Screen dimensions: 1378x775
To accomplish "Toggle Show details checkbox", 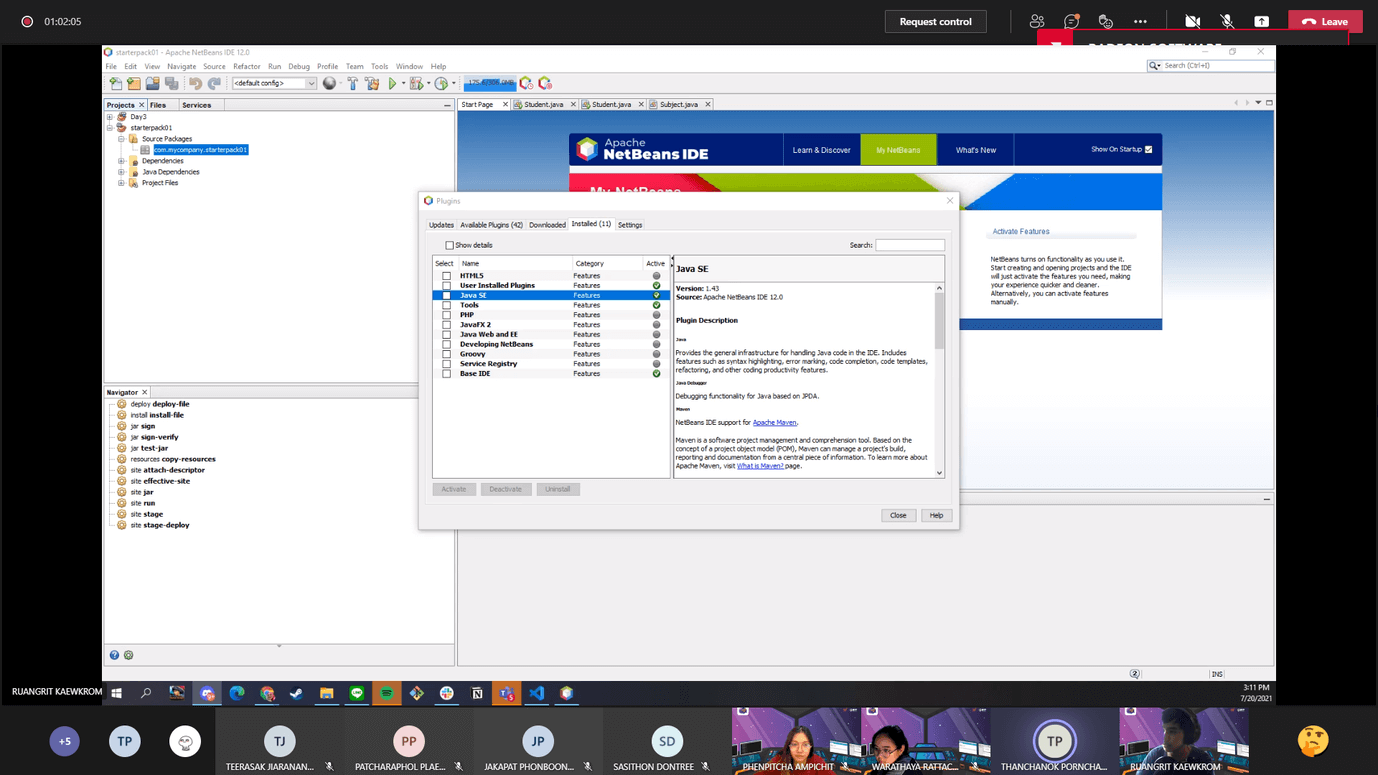I will point(449,245).
